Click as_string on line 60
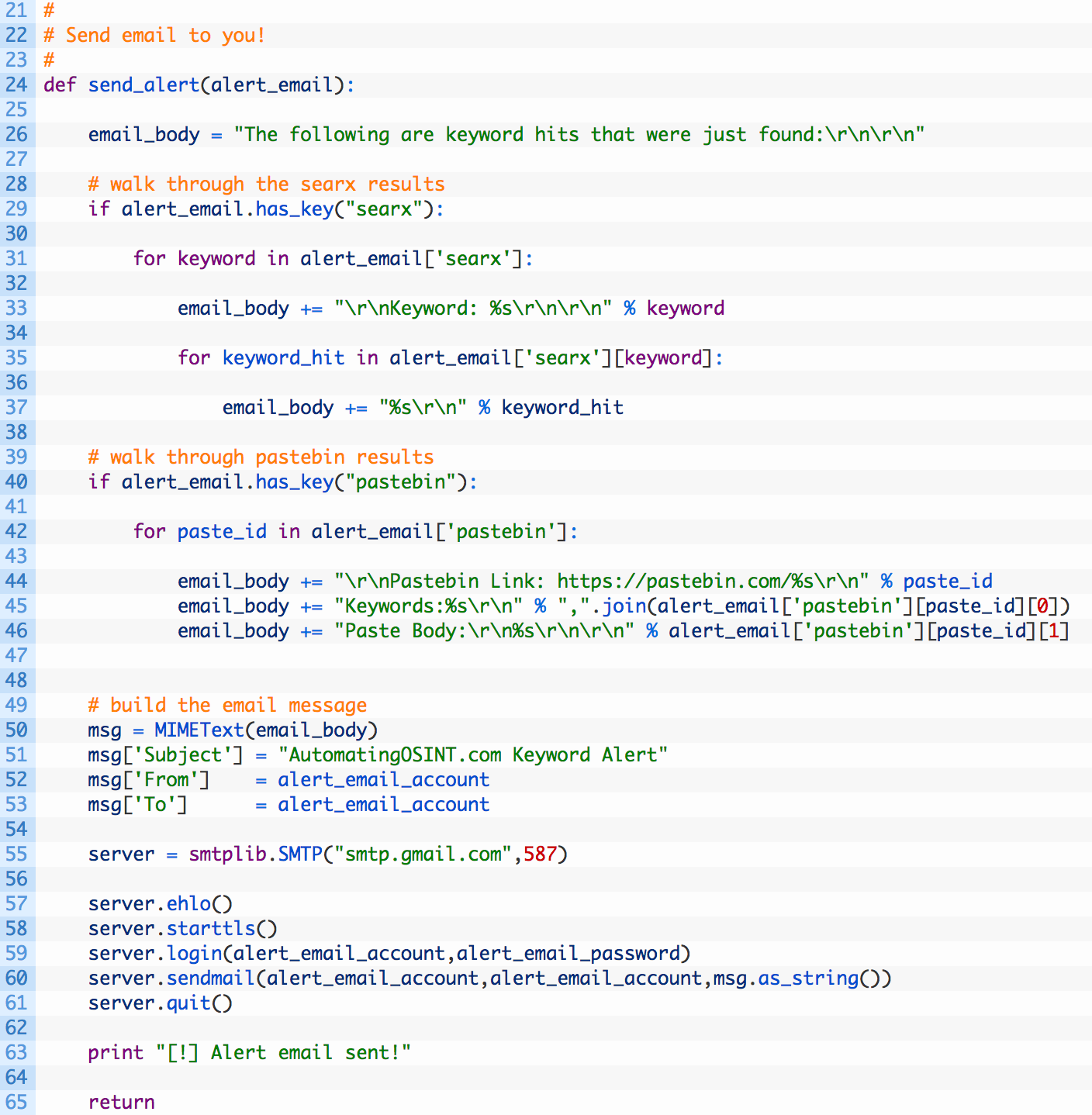The image size is (1092, 1115). pyautogui.click(x=808, y=978)
